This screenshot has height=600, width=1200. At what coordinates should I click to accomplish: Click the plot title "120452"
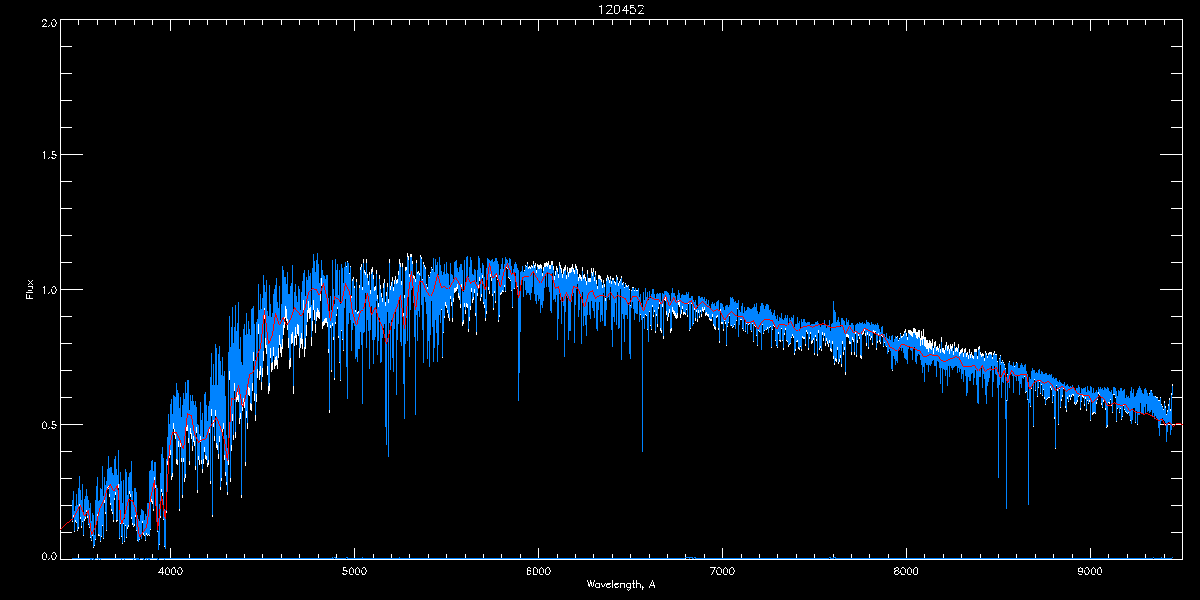click(621, 10)
